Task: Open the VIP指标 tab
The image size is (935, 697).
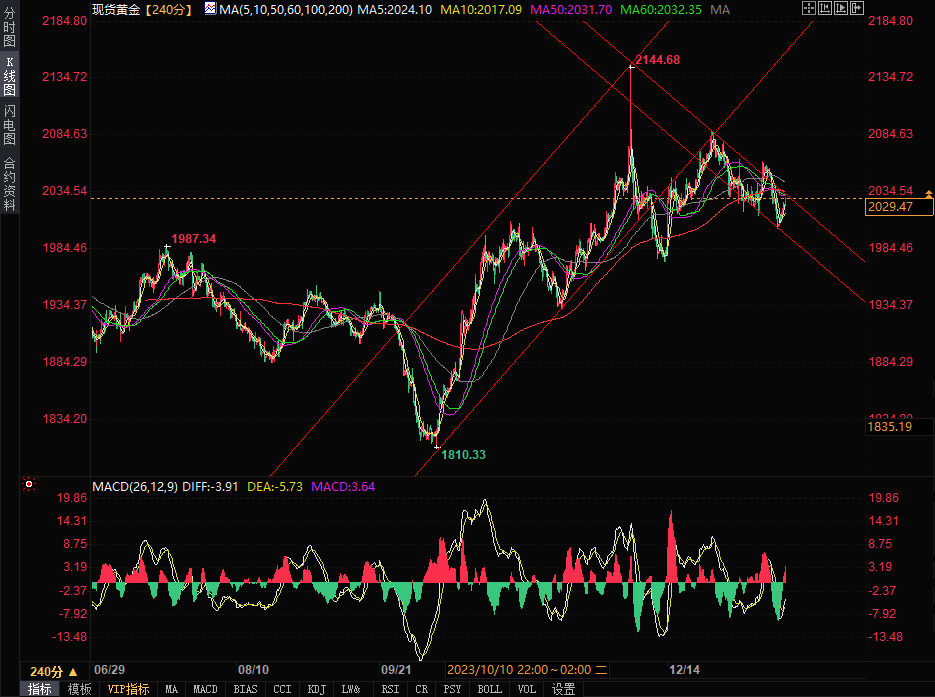Action: [x=128, y=689]
